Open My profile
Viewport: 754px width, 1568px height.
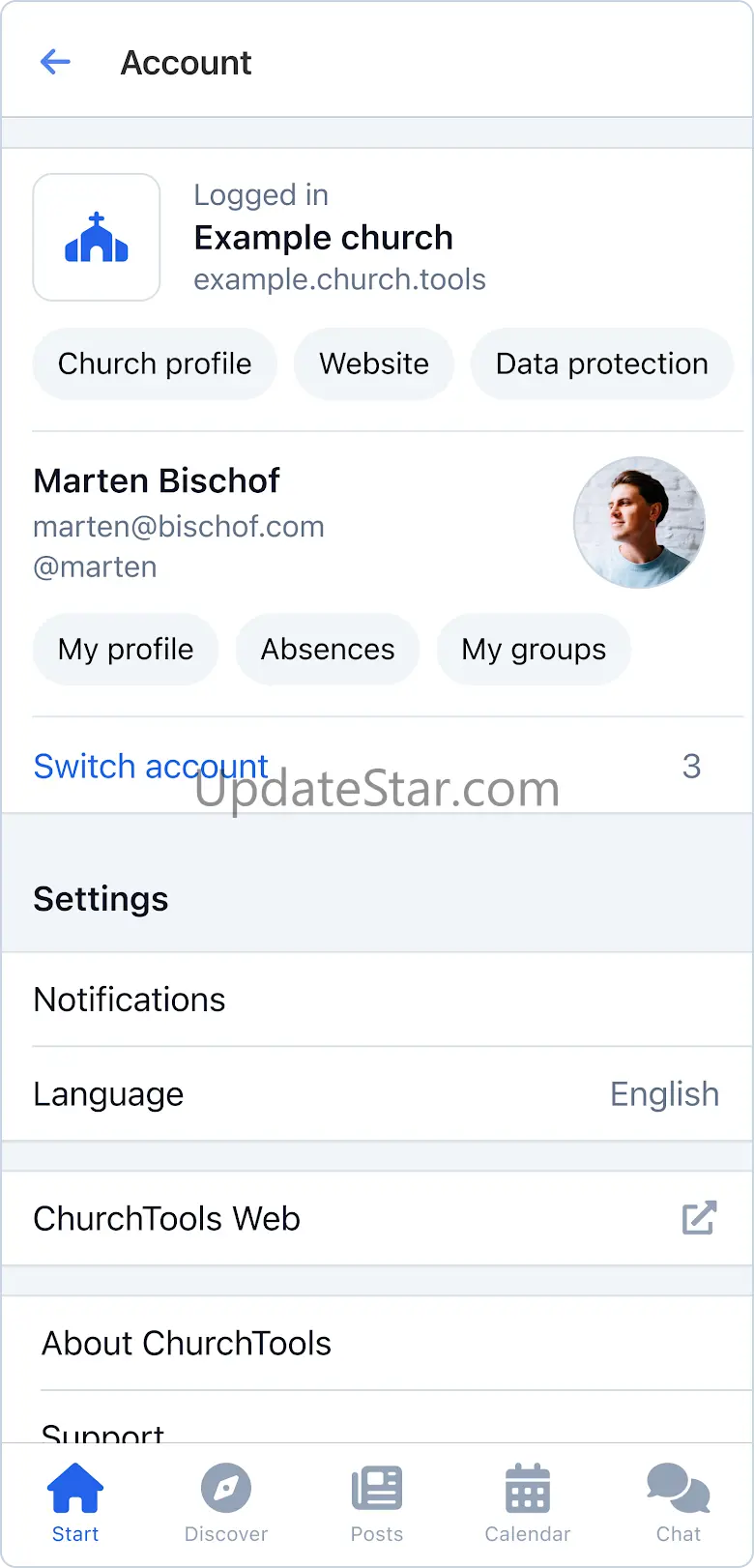click(126, 650)
